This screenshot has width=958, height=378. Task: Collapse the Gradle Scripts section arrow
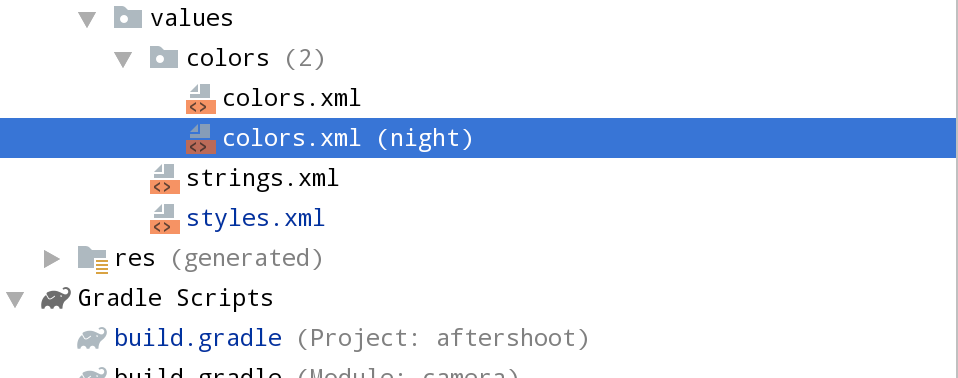[x=15, y=299]
